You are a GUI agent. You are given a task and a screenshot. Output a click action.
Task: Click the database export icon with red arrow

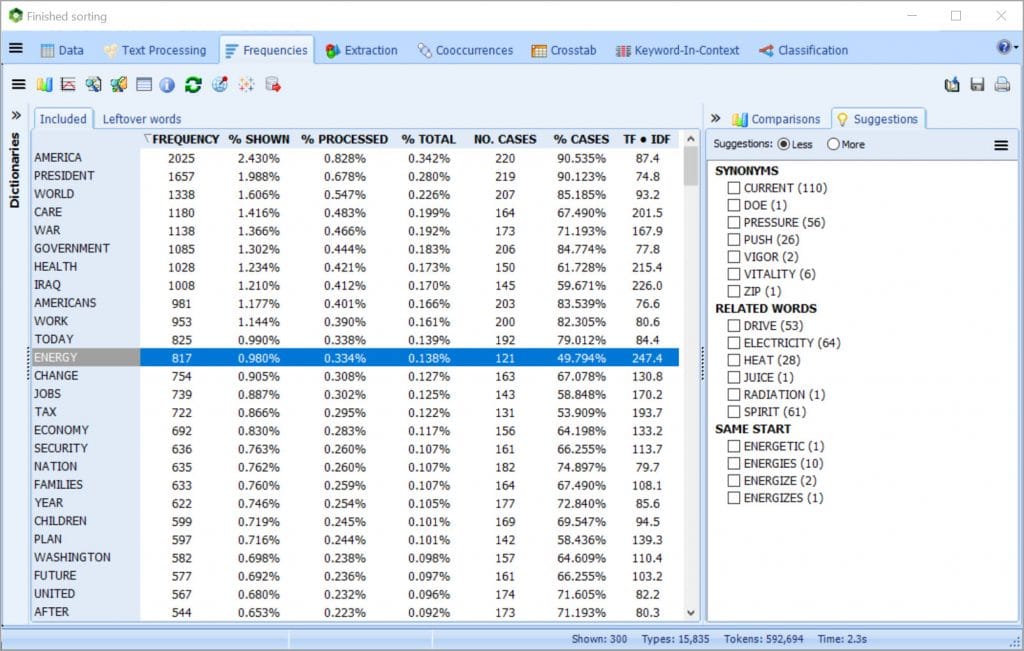pos(272,84)
